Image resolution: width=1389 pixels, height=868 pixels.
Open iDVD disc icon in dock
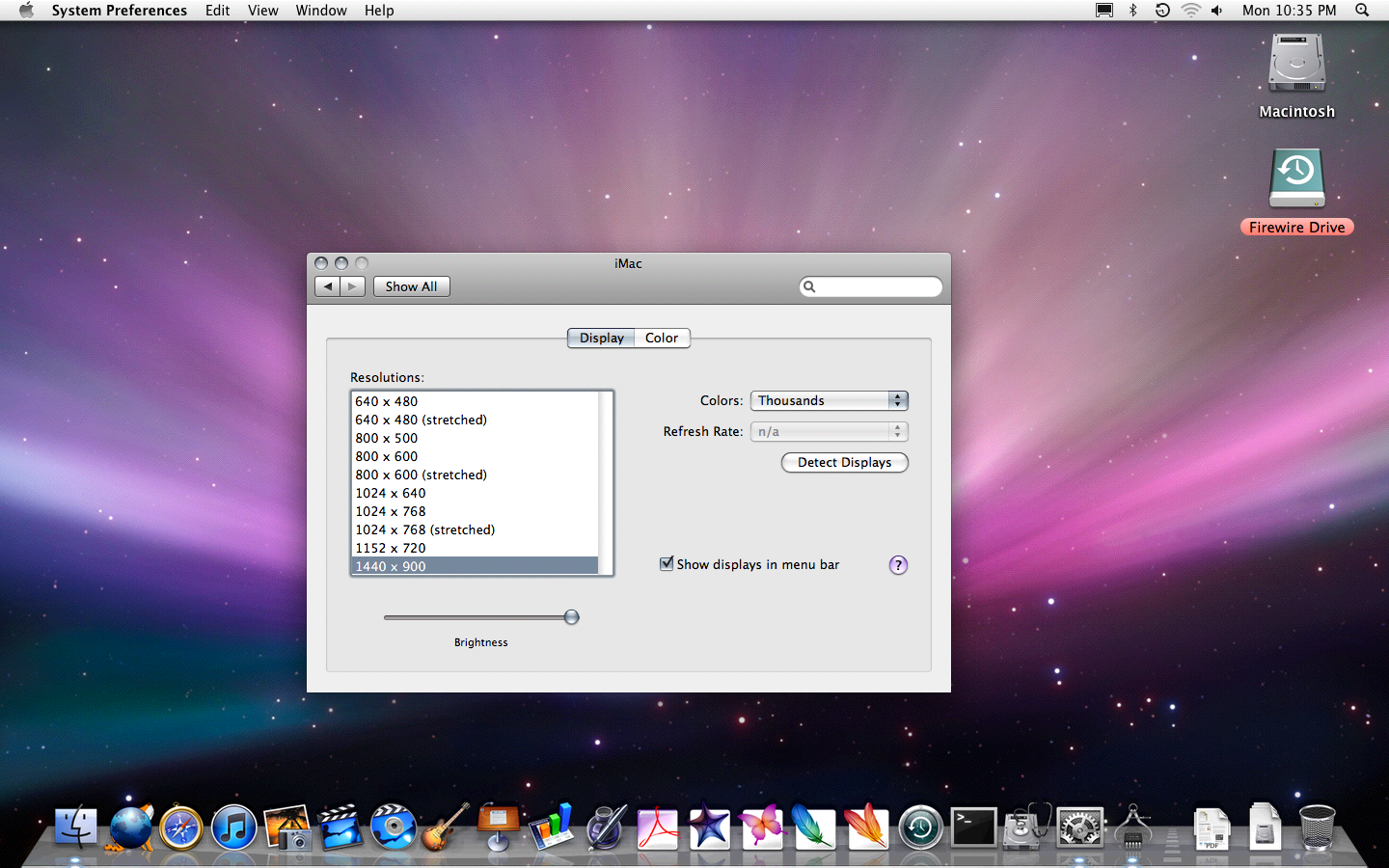coord(393,827)
